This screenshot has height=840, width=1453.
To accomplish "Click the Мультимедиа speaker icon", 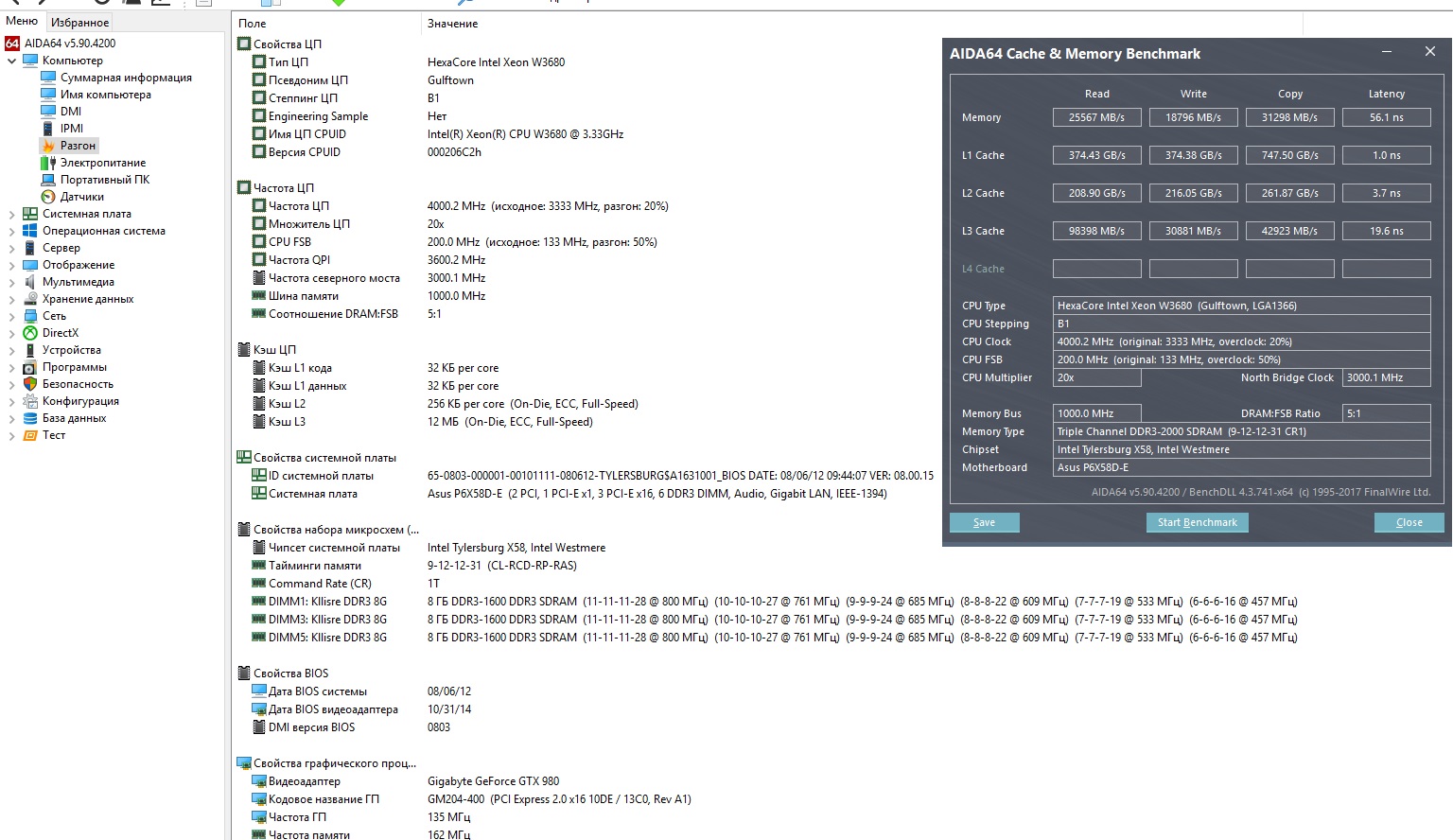I will (x=30, y=282).
